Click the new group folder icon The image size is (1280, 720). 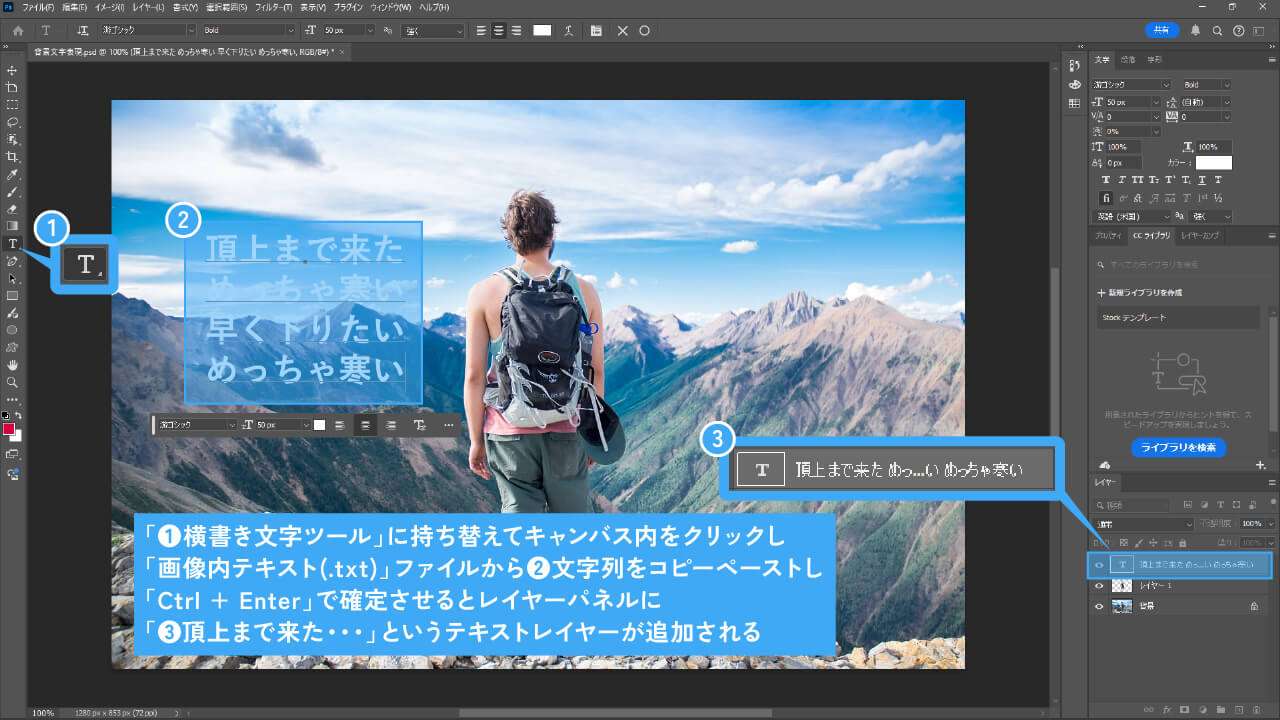[x=1222, y=709]
